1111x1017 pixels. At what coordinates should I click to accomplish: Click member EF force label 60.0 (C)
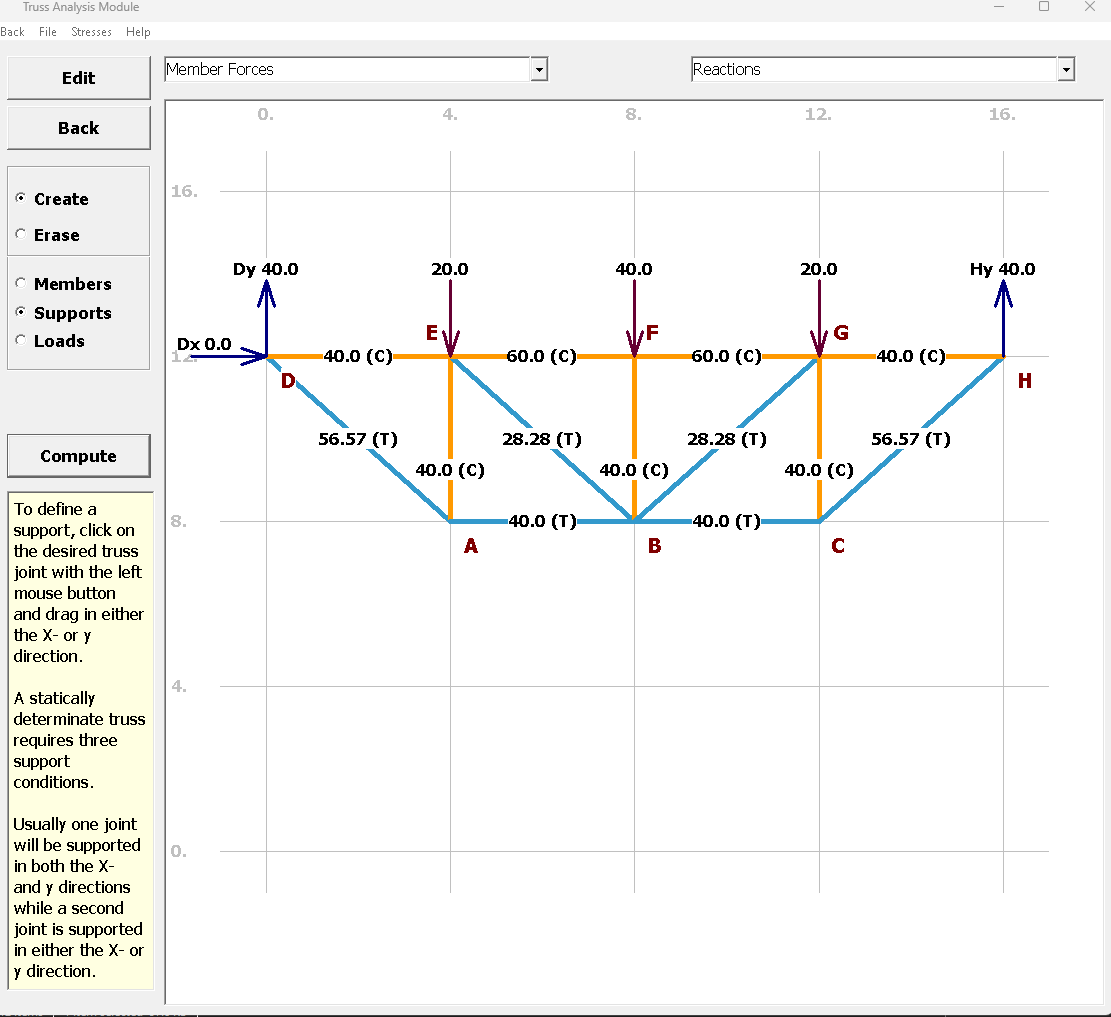pyautogui.click(x=541, y=356)
